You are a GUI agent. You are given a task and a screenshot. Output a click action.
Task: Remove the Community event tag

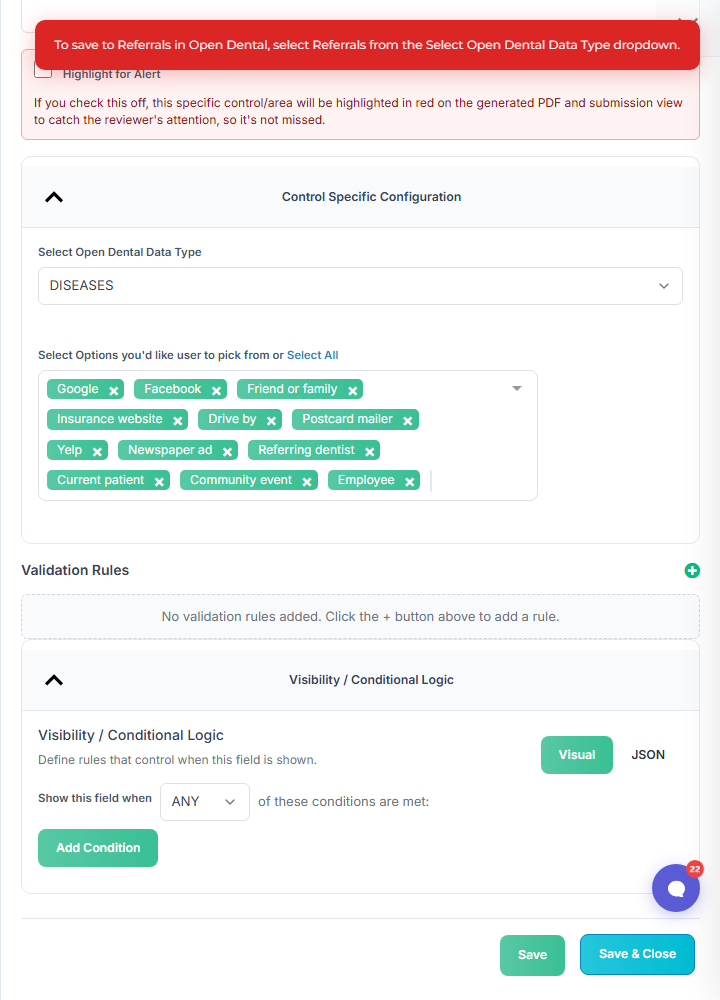coord(307,482)
